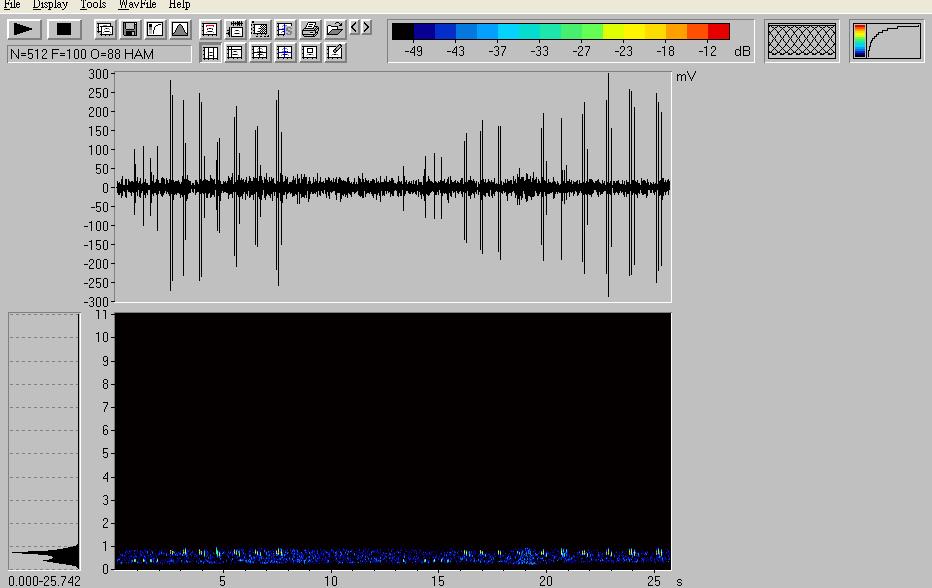Click the bell-shaped filled curve icon

click(180, 30)
